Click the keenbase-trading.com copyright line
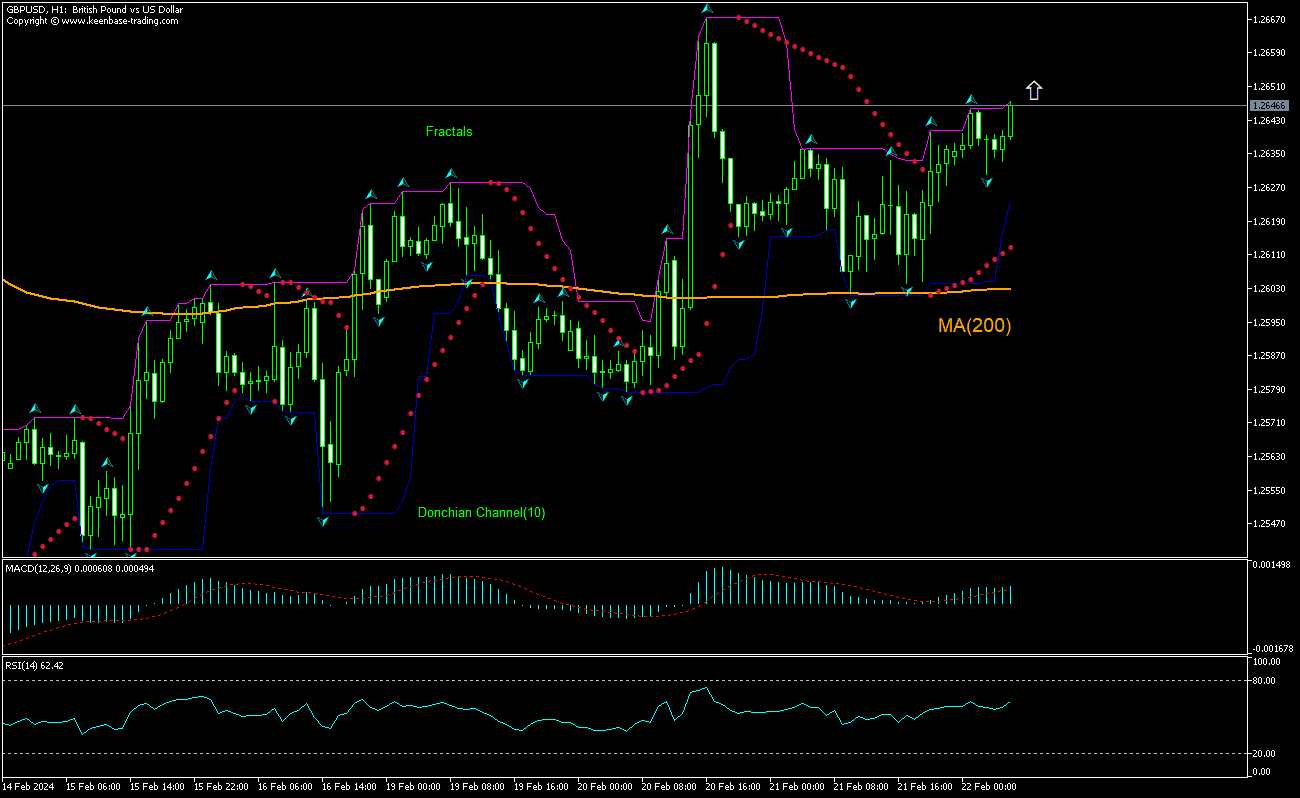The width and height of the screenshot is (1300, 798). (x=92, y=20)
